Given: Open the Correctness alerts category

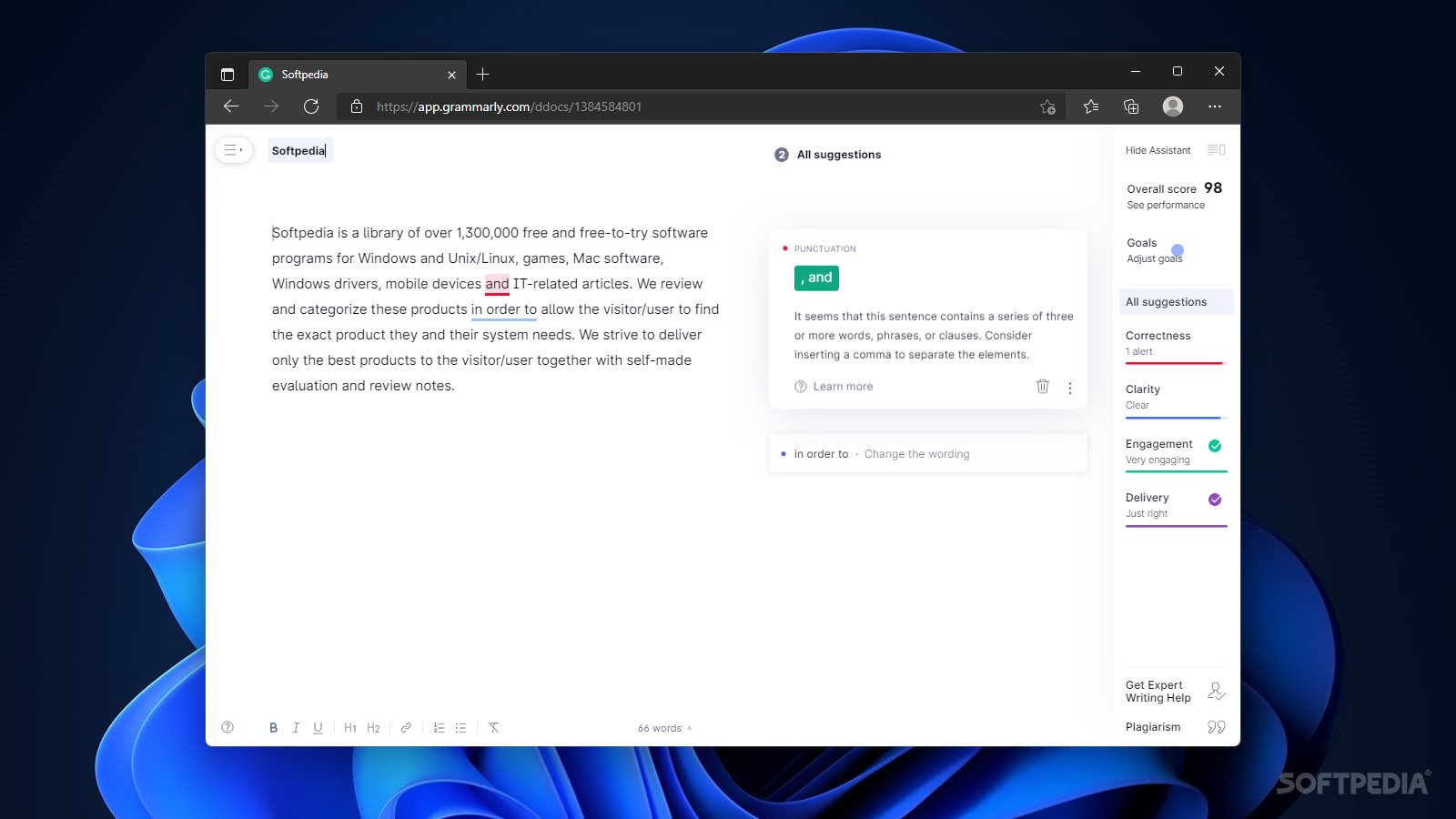Looking at the screenshot, I should [1176, 345].
